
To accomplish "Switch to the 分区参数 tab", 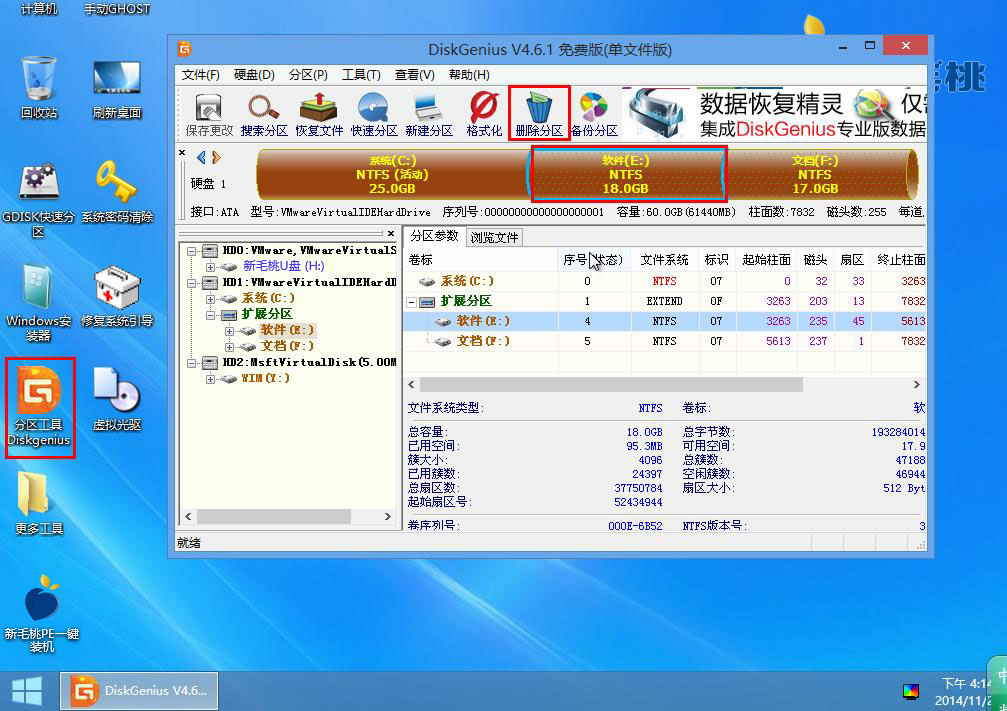I will coord(434,236).
